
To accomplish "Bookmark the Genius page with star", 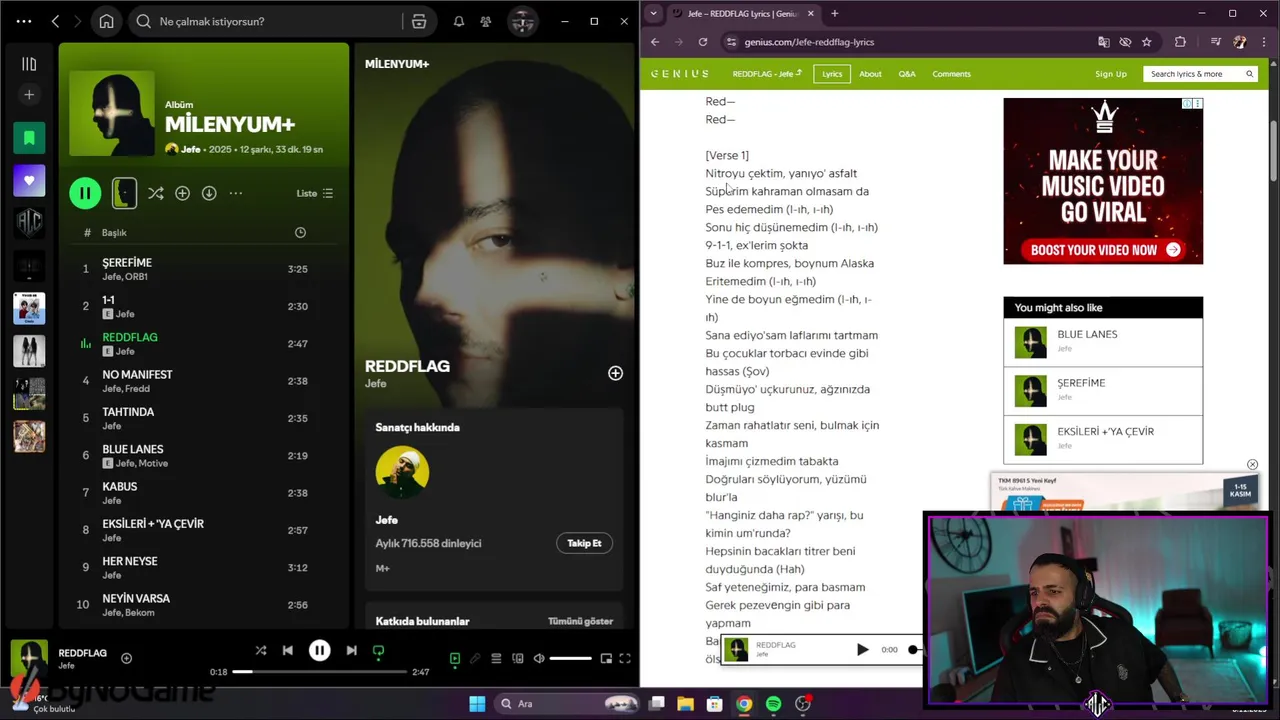I will (1147, 42).
